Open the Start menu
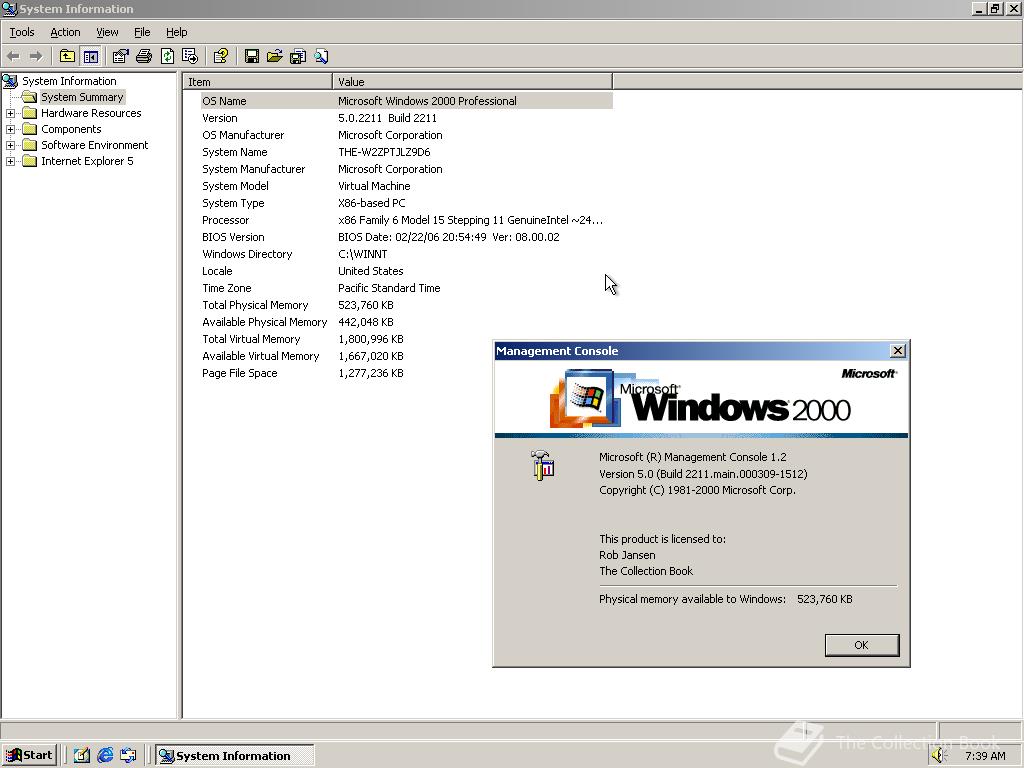 pyautogui.click(x=29, y=756)
